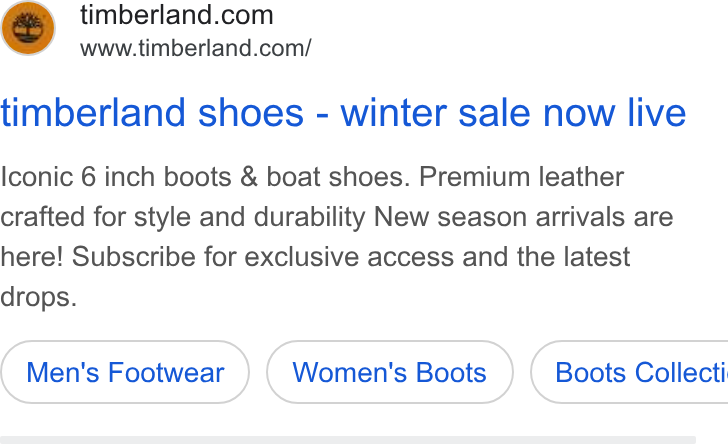Screen dimensions: 728x444
Task: Select the Men's Footwear chip
Action: pos(125,372)
